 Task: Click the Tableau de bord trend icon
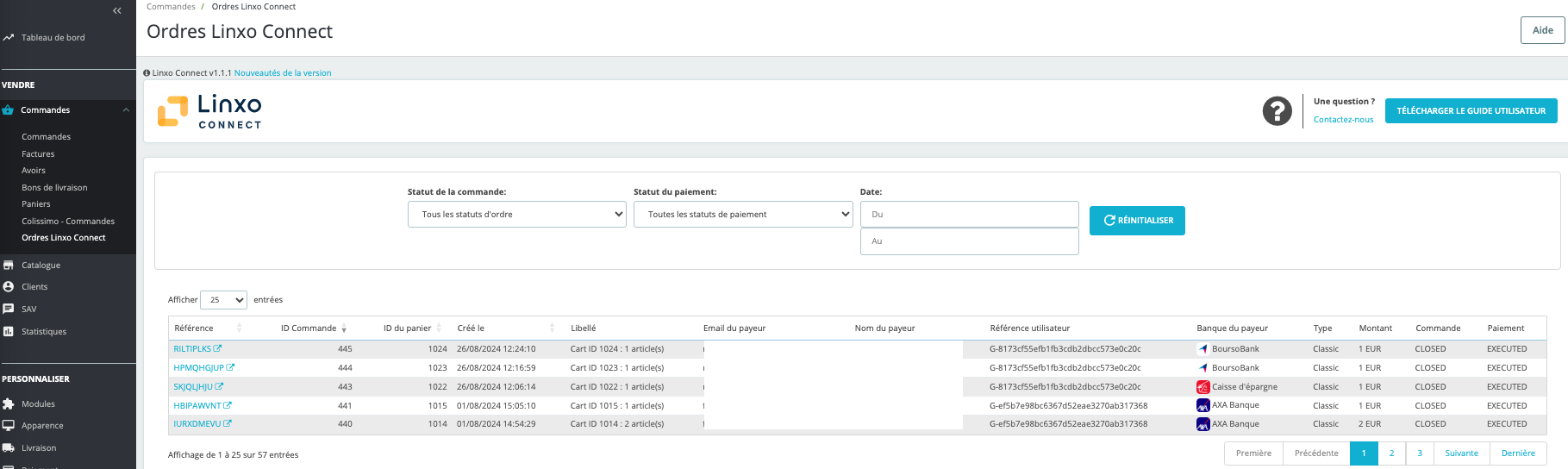8,37
